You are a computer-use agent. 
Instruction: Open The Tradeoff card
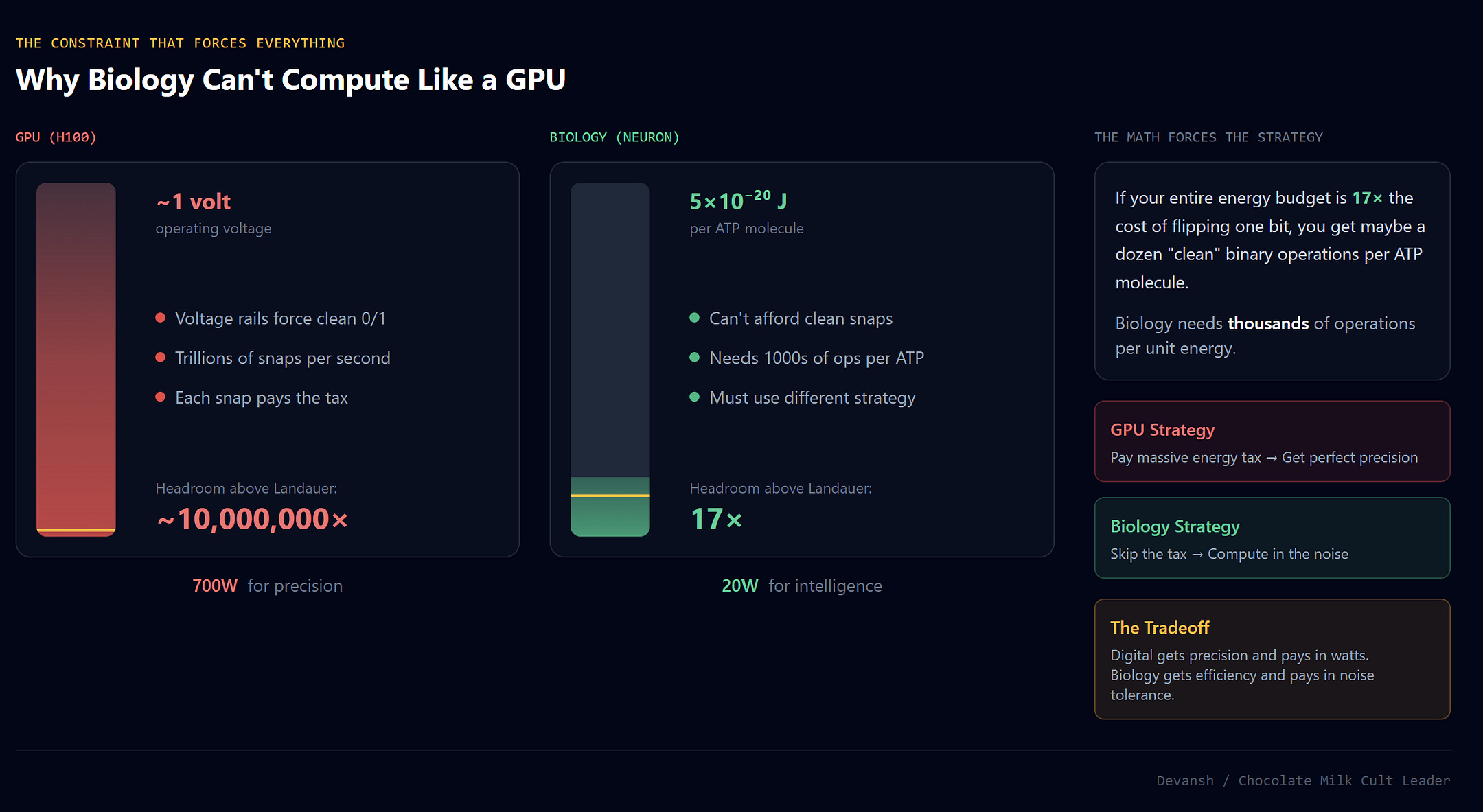coord(1272,659)
